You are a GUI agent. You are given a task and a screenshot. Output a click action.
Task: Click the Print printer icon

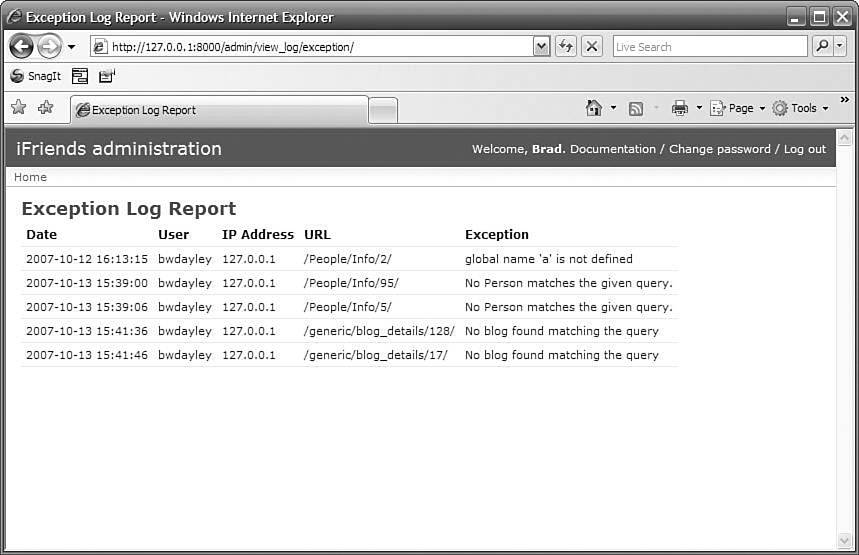click(680, 108)
